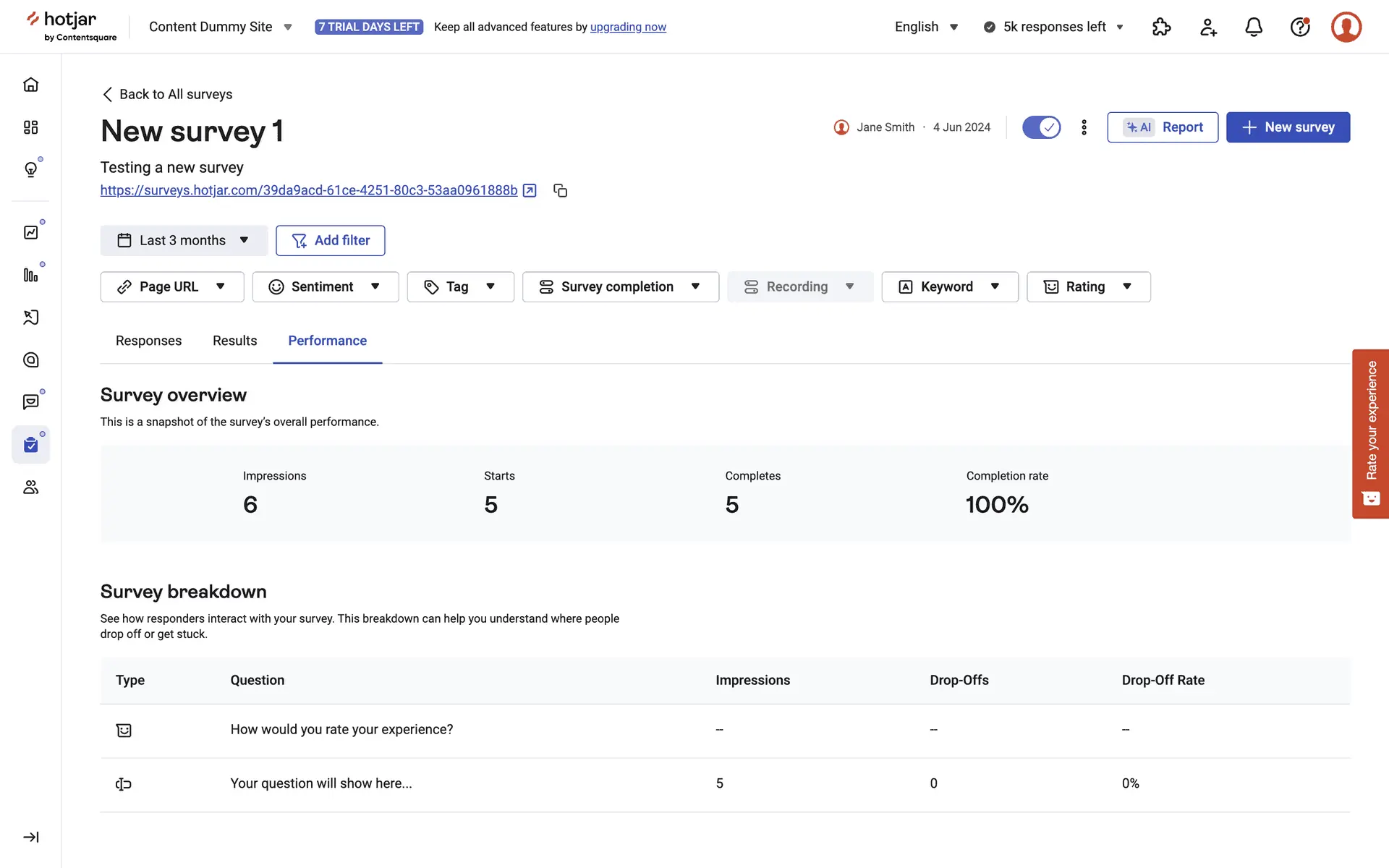Click the invite team member icon
Screen dimensions: 1389x868
[x=1207, y=27]
